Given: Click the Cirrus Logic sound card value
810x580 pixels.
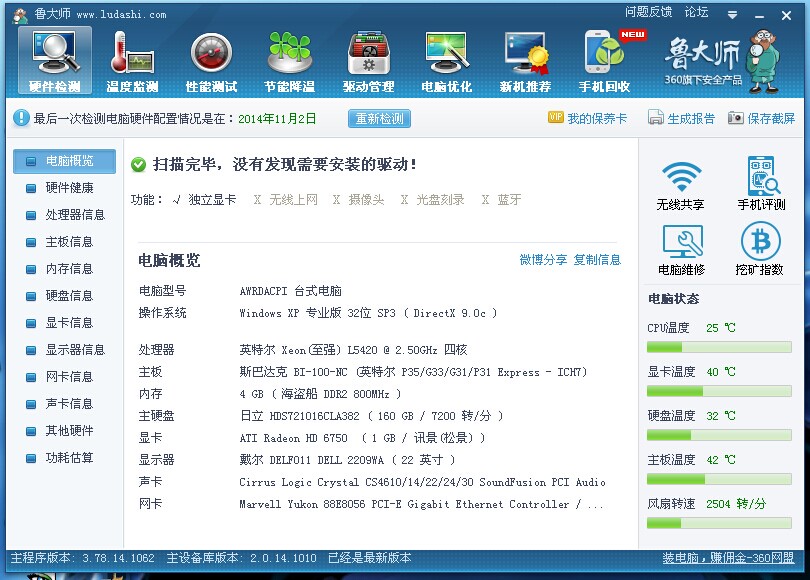Looking at the screenshot, I should click(x=423, y=482).
